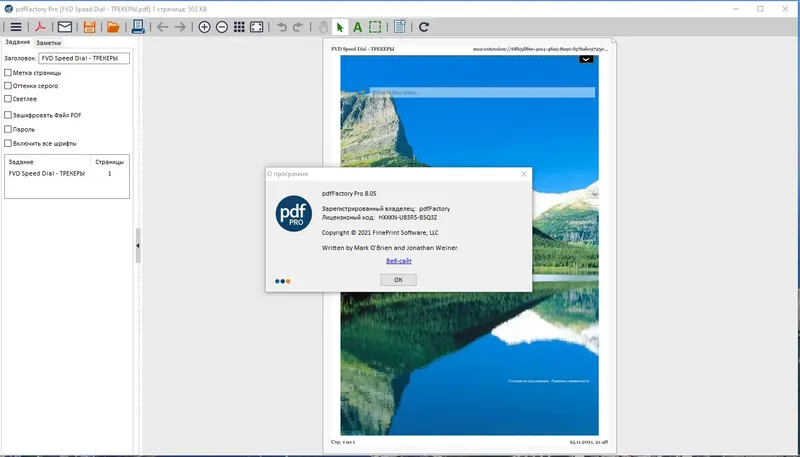Close the О программе dialog
Screen dimensions: 800x457
point(524,174)
